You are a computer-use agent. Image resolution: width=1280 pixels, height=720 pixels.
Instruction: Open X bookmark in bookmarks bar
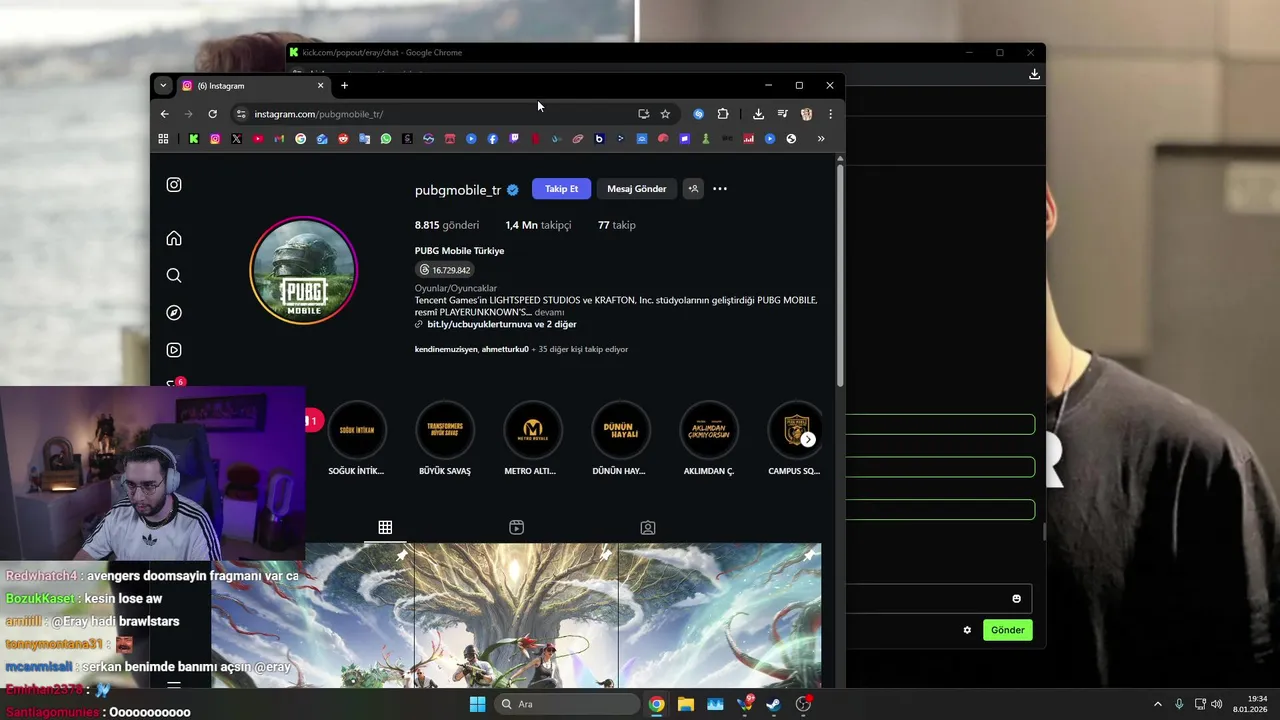pos(236,139)
